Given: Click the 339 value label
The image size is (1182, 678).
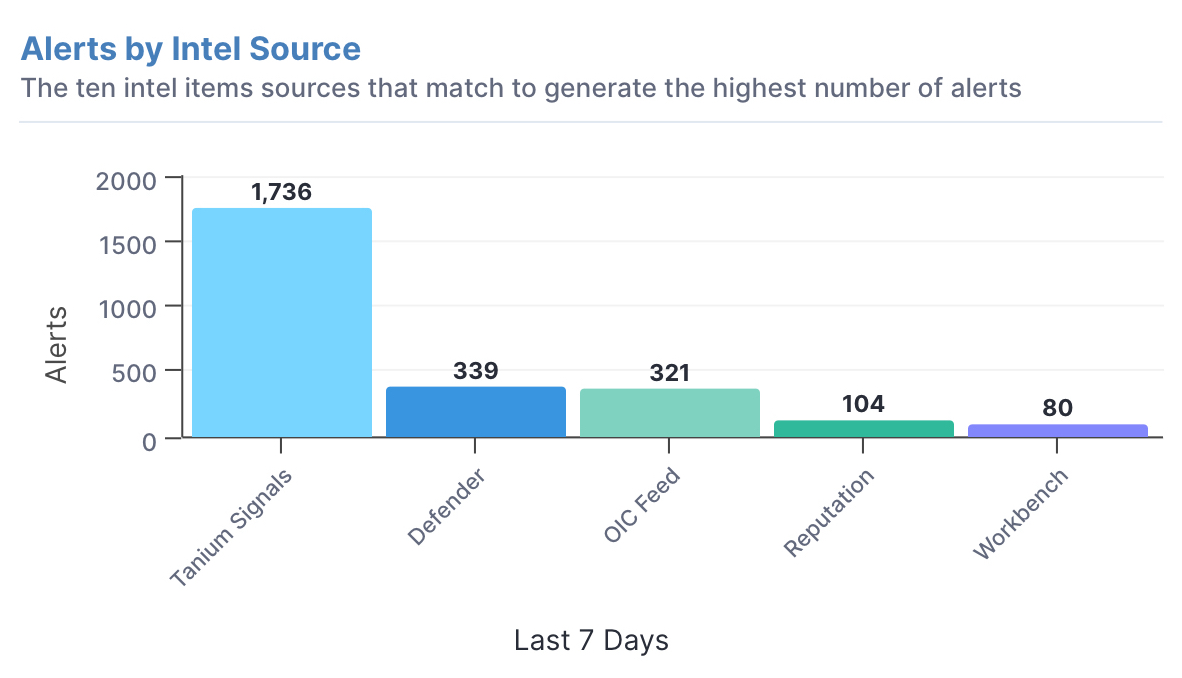Looking at the screenshot, I should 476,370.
